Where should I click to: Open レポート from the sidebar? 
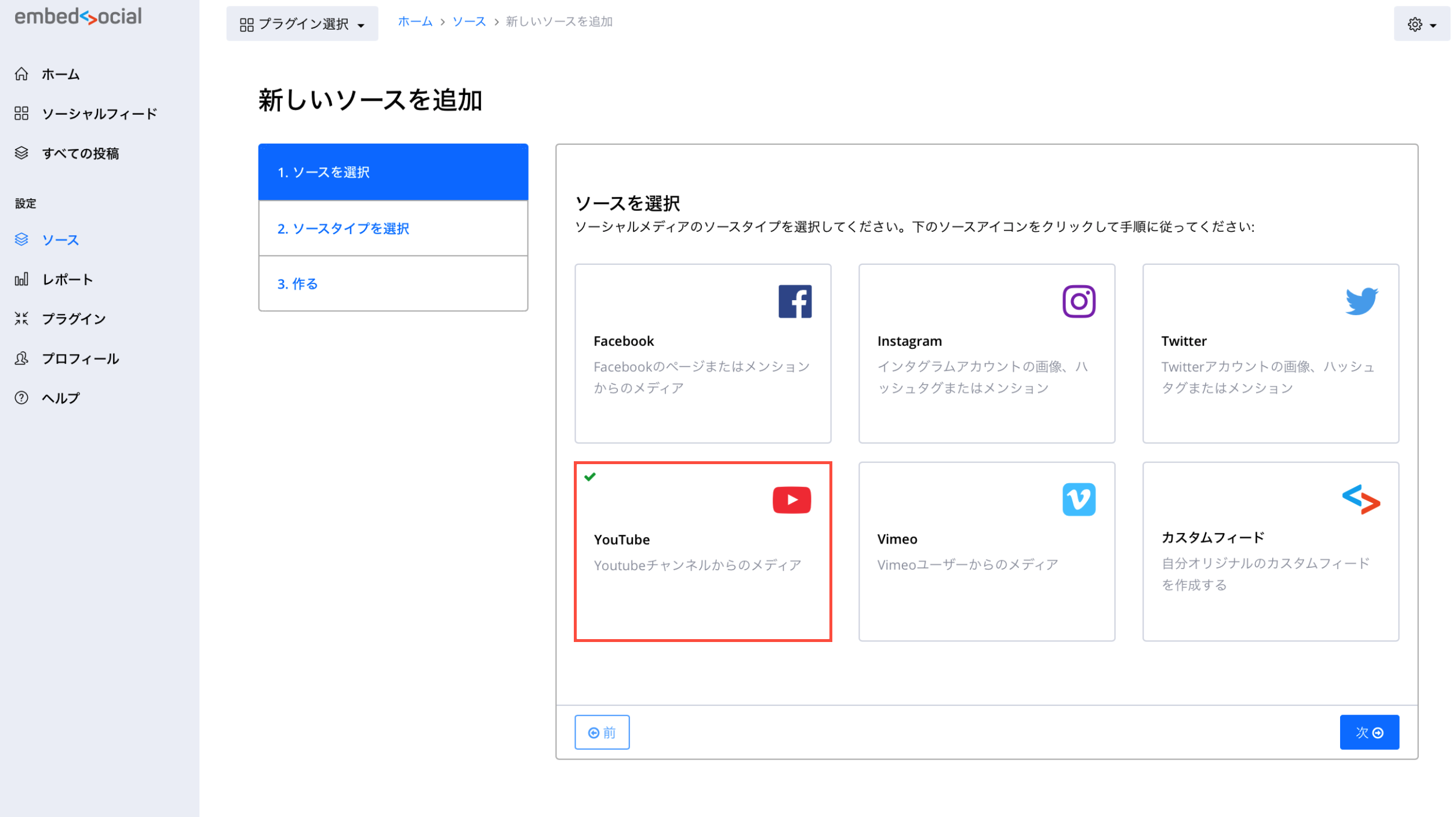(68, 279)
